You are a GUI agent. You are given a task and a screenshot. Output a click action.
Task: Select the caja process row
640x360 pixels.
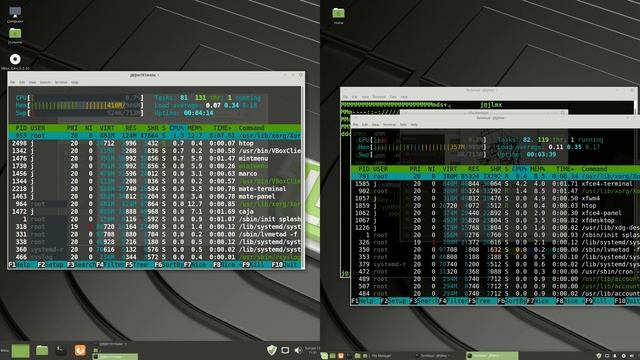click(x=155, y=211)
